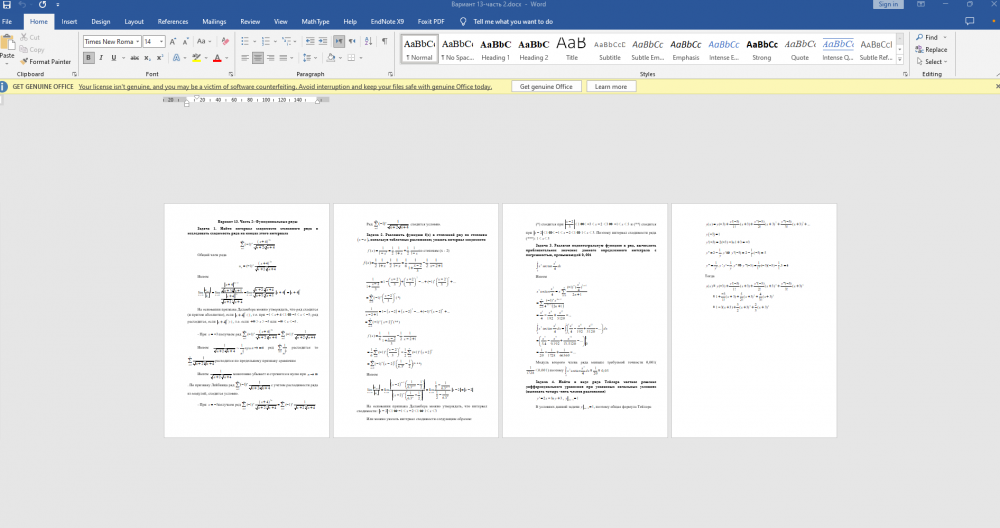The image size is (1000, 528).
Task: Click Replace in the Editing group
Action: [931, 50]
